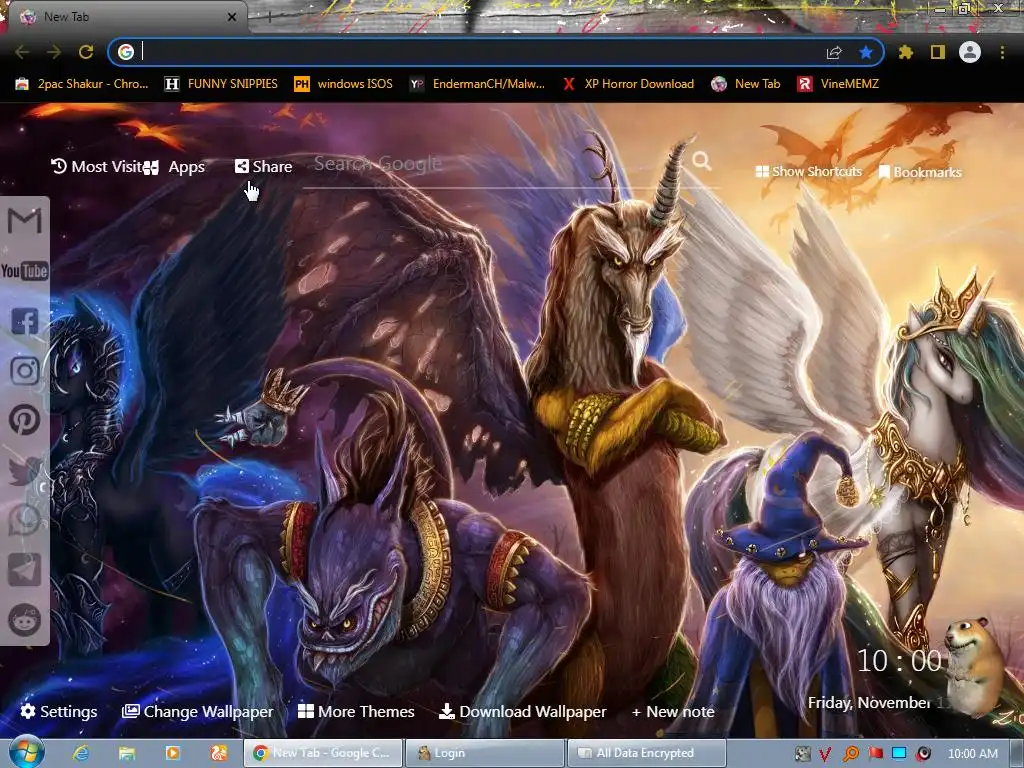Image resolution: width=1024 pixels, height=768 pixels.
Task: Close the New Tab browser tab
Action: point(232,17)
